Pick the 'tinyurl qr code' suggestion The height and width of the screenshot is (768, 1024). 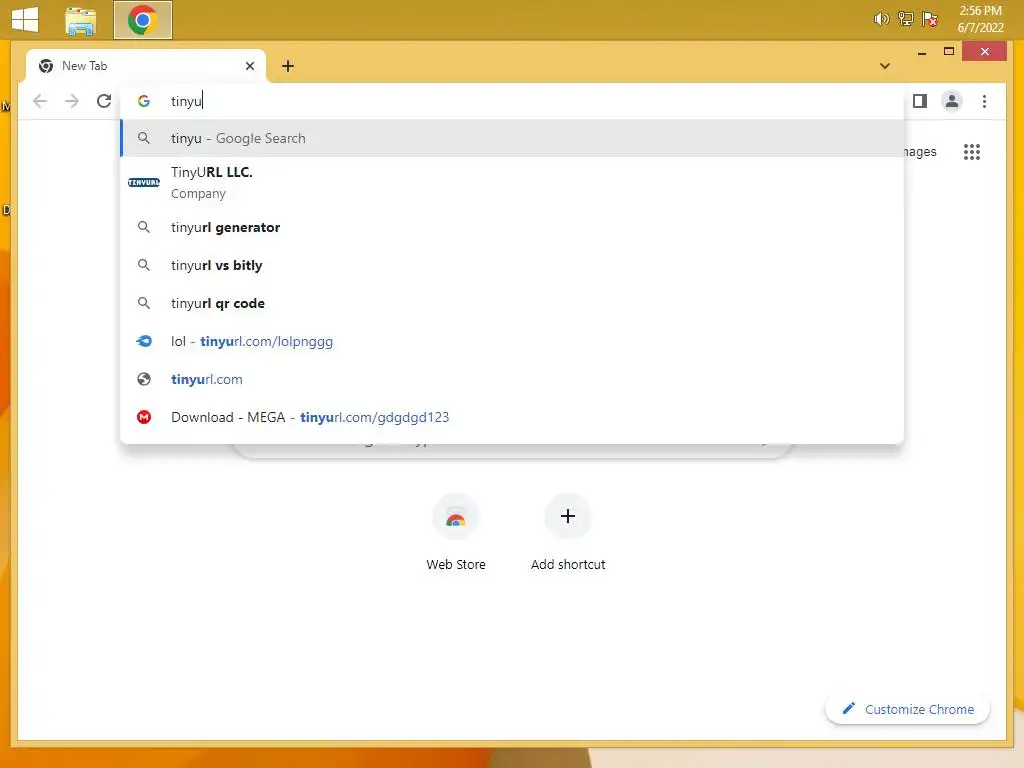[512, 303]
